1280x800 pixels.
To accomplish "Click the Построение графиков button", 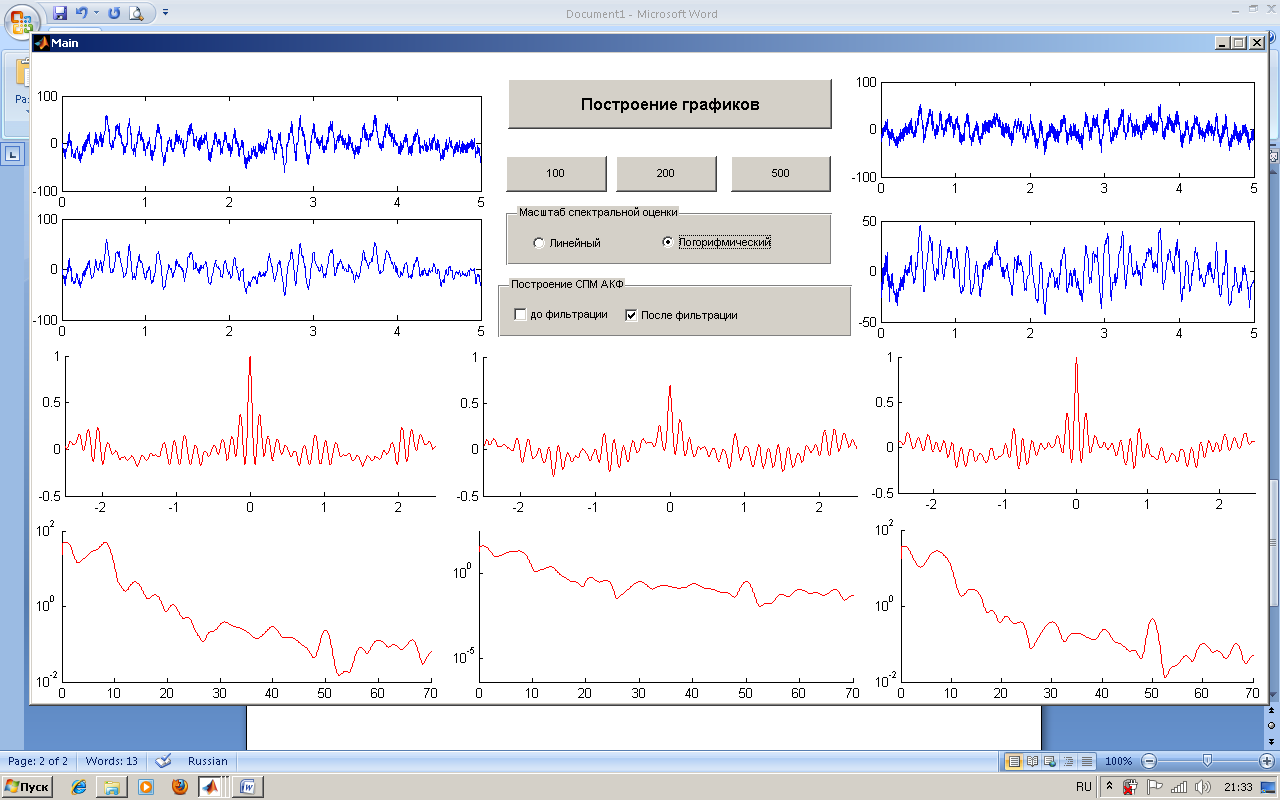I will (670, 104).
